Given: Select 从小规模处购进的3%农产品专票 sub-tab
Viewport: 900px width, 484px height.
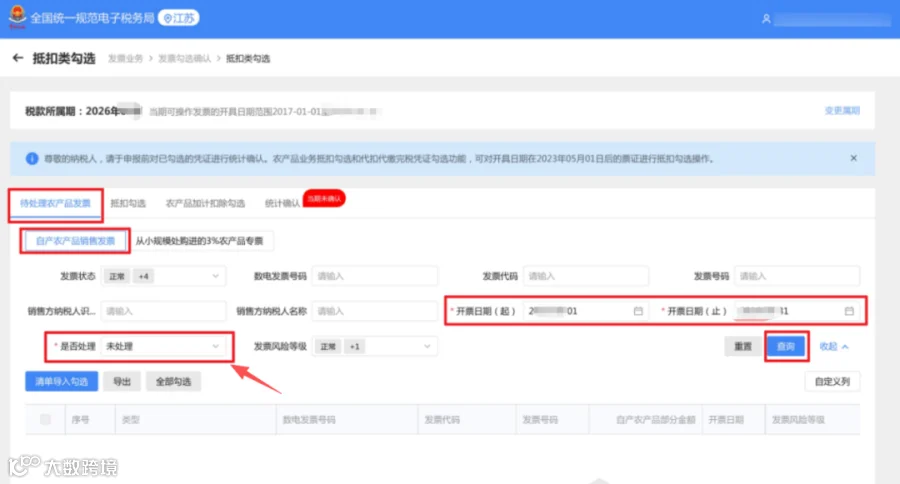Looking at the screenshot, I should (x=199, y=241).
